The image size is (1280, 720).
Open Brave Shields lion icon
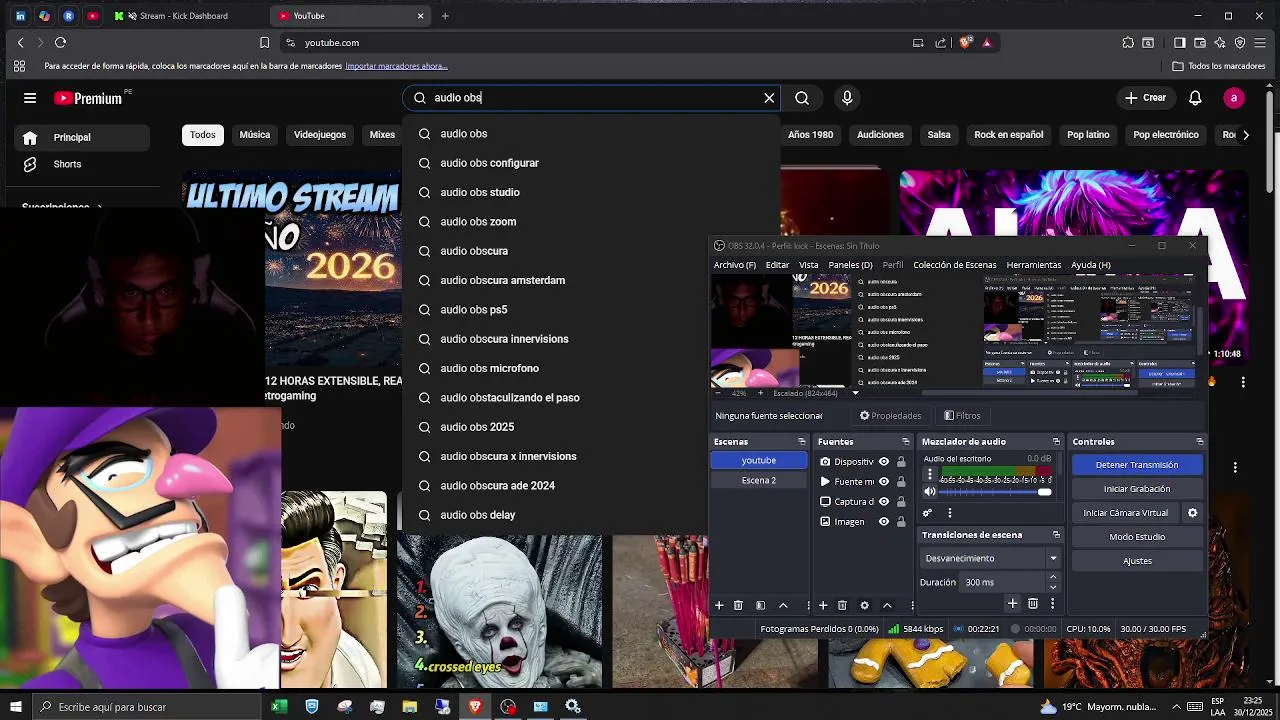[x=965, y=43]
